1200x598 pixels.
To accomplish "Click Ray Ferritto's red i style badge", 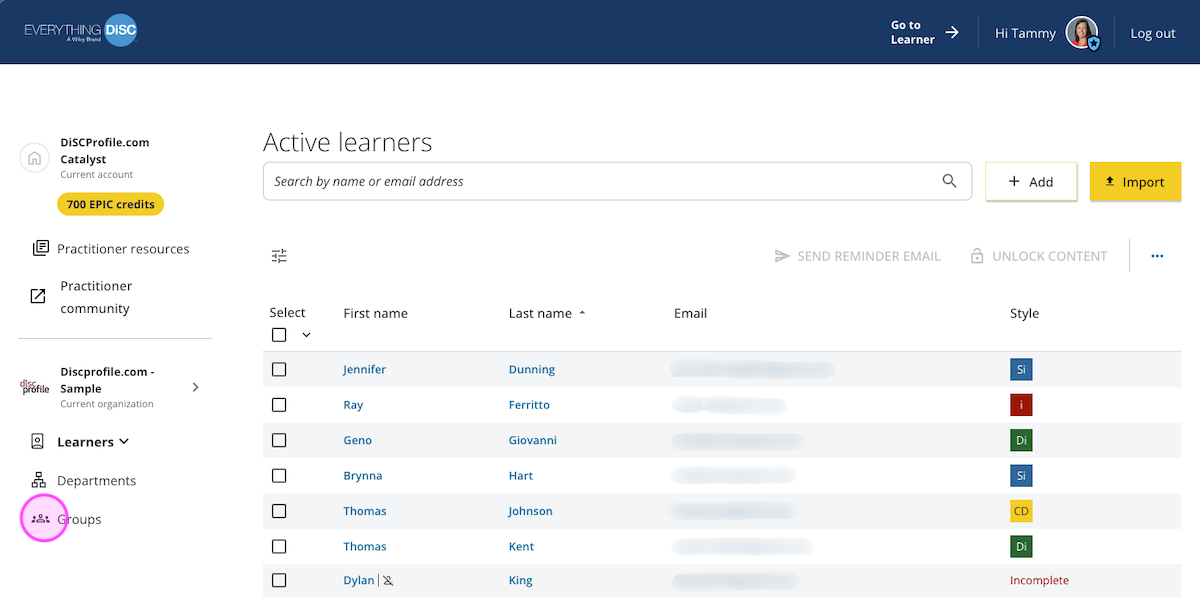I will (x=1021, y=405).
